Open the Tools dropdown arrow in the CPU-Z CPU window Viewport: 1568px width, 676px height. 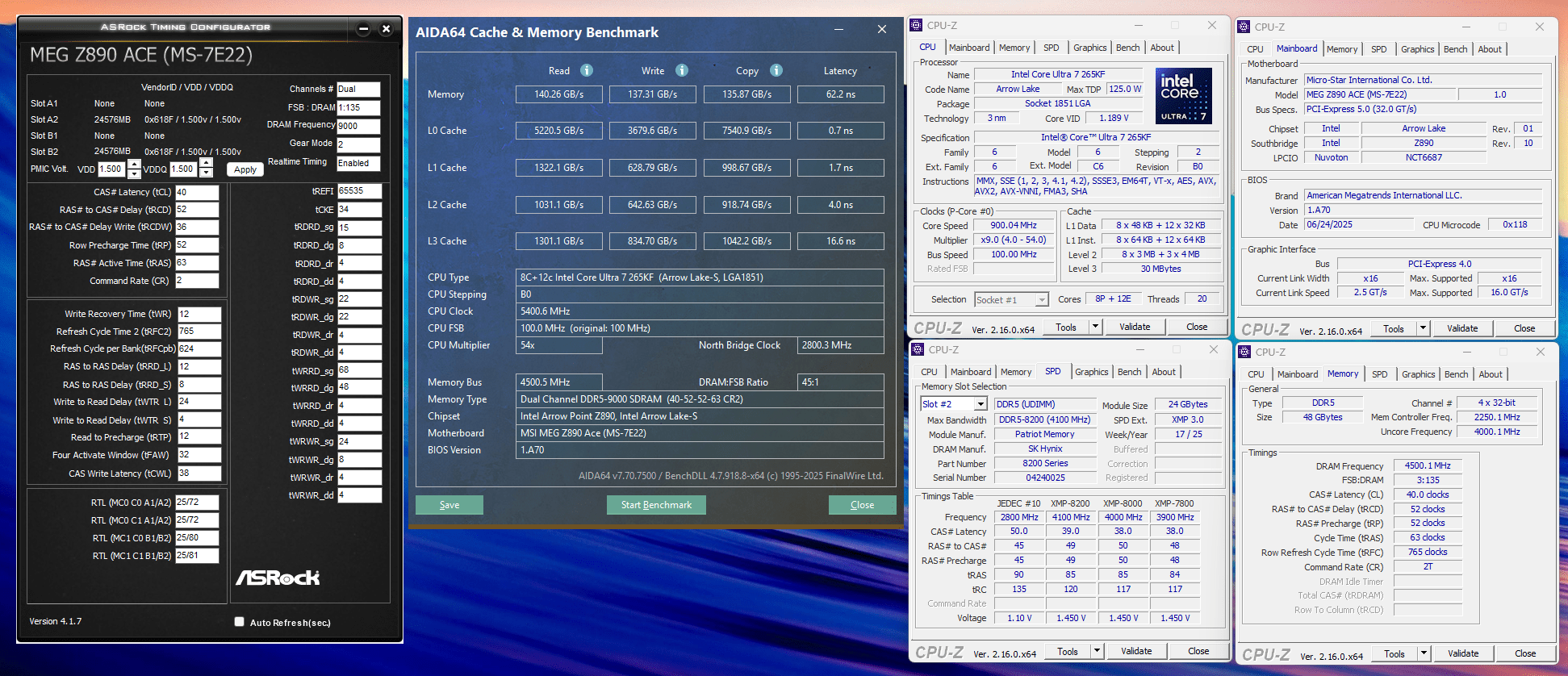pyautogui.click(x=1095, y=327)
